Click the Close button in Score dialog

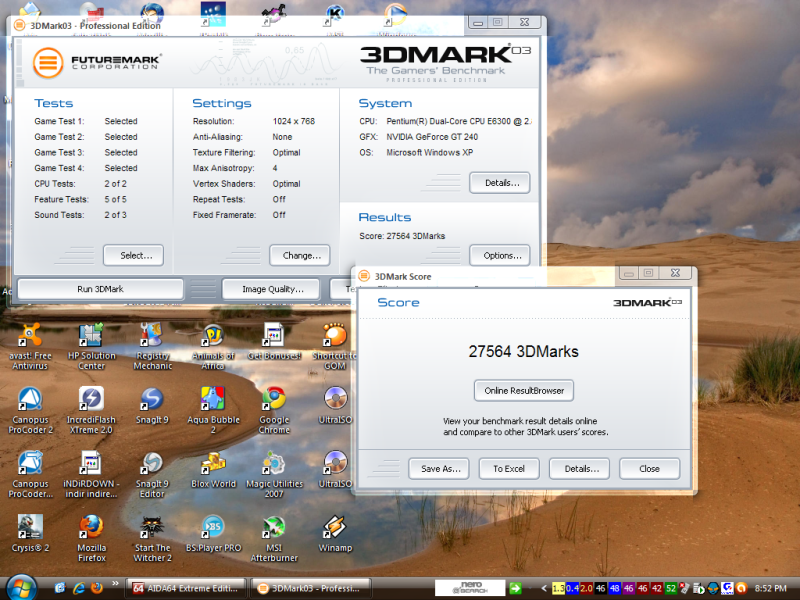coord(649,468)
